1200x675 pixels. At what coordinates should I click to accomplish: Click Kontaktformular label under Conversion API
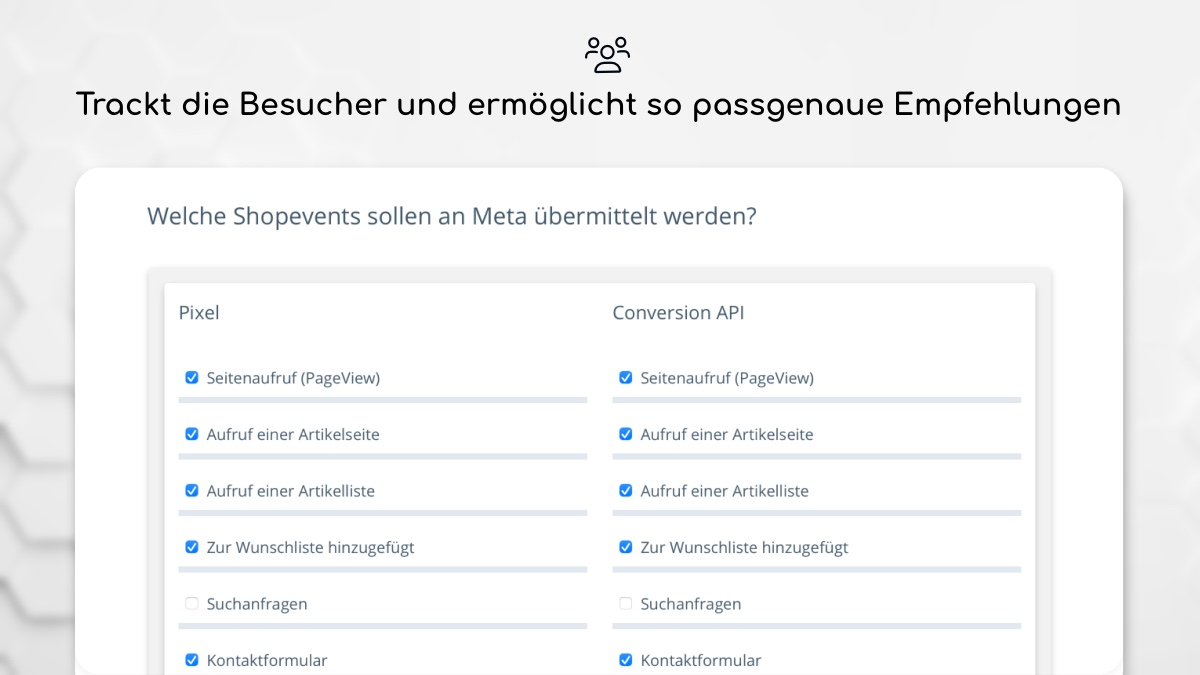(x=701, y=660)
